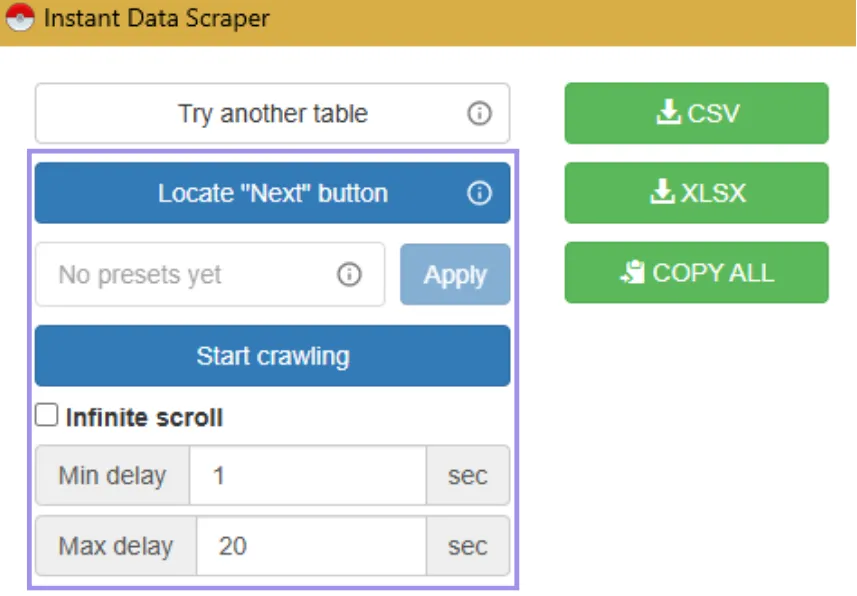This screenshot has height=596, width=857.
Task: Click the Instant Data Scraper pokeball logo
Action: [x=20, y=16]
